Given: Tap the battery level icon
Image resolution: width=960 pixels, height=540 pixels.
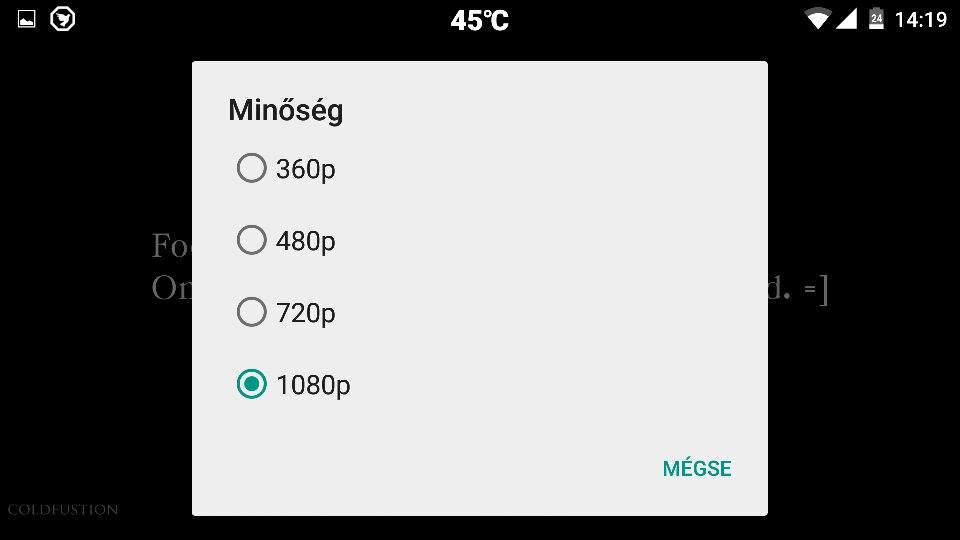Looking at the screenshot, I should pyautogui.click(x=876, y=19).
